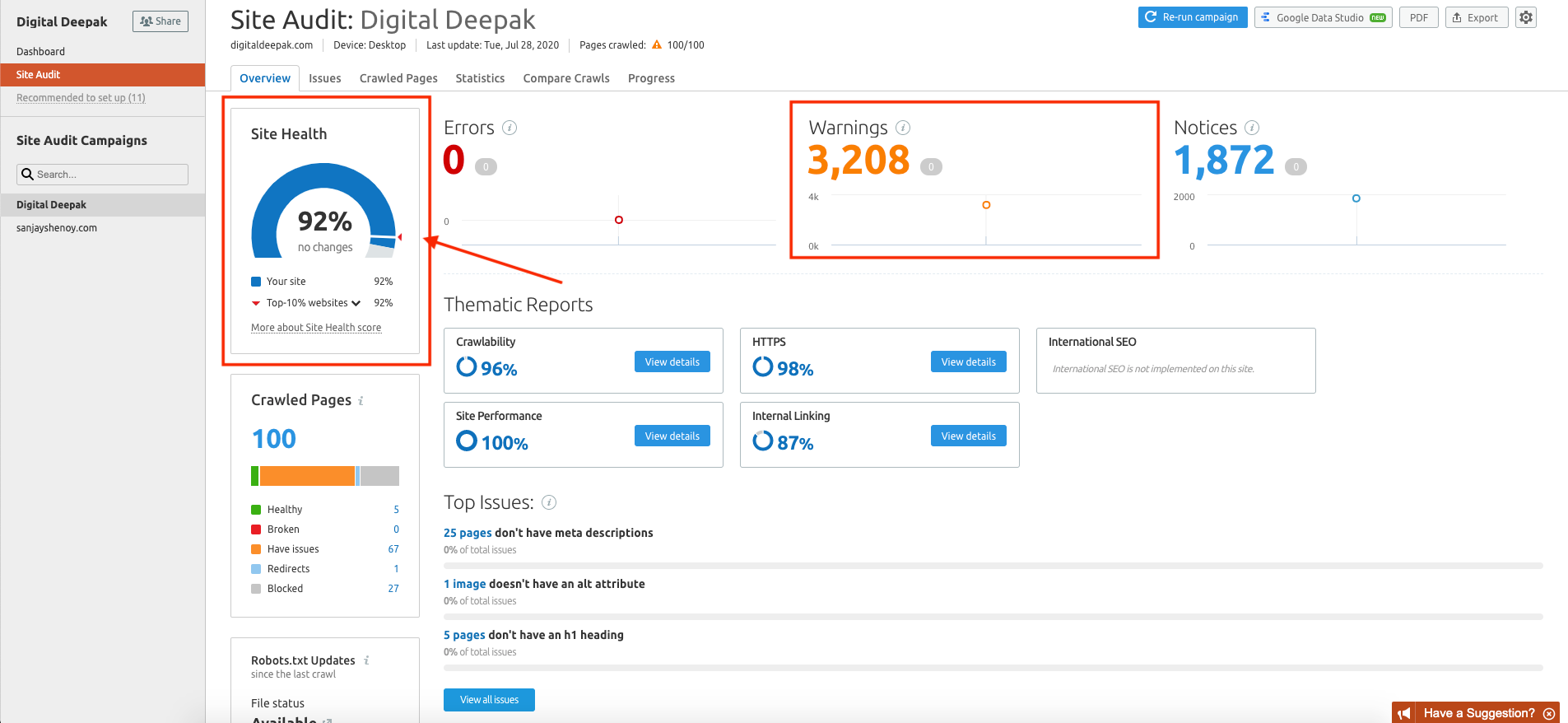Click the View all issues button

tap(489, 700)
